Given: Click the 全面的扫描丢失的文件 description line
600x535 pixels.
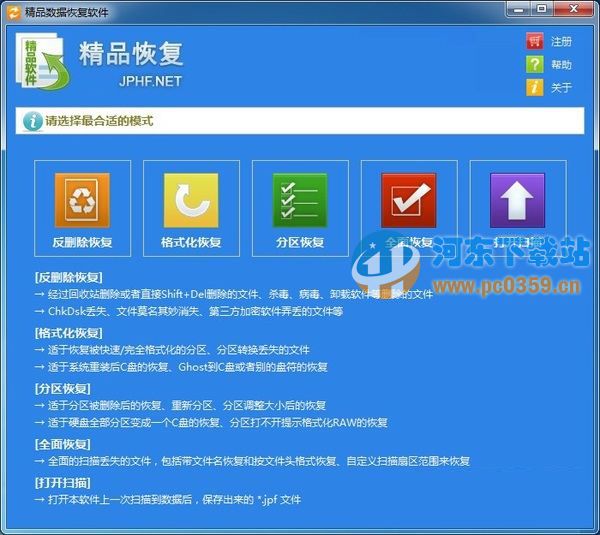Looking at the screenshot, I should 252,461.
